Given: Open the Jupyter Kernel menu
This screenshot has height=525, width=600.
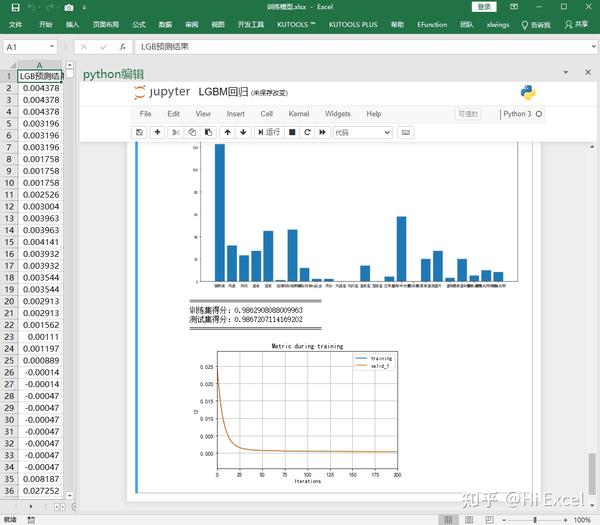Looking at the screenshot, I should pos(299,114).
